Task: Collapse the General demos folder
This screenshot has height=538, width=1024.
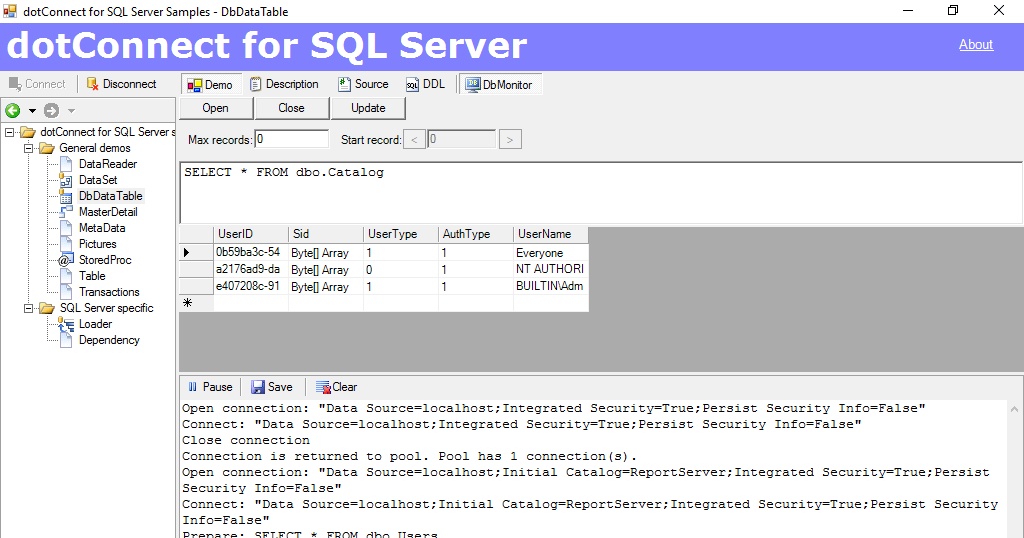Action: coord(28,148)
